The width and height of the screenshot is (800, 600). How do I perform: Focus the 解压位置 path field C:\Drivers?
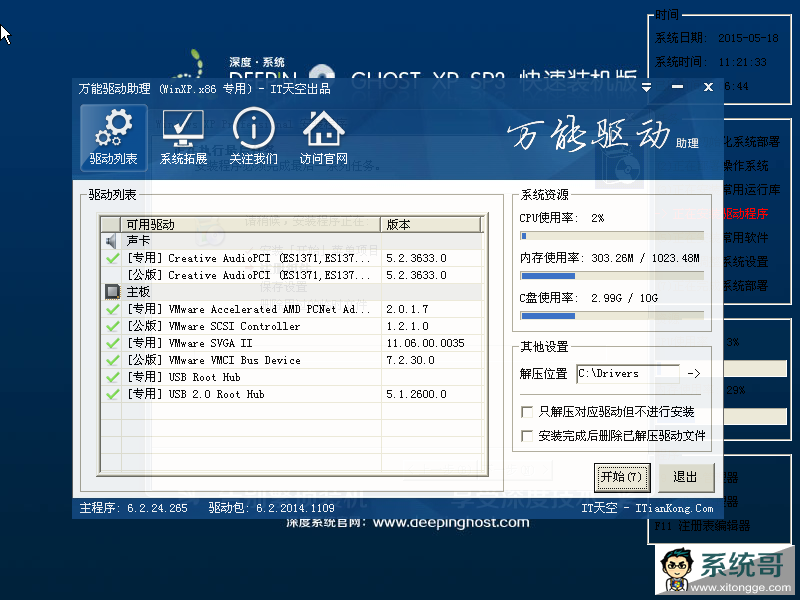pos(628,373)
